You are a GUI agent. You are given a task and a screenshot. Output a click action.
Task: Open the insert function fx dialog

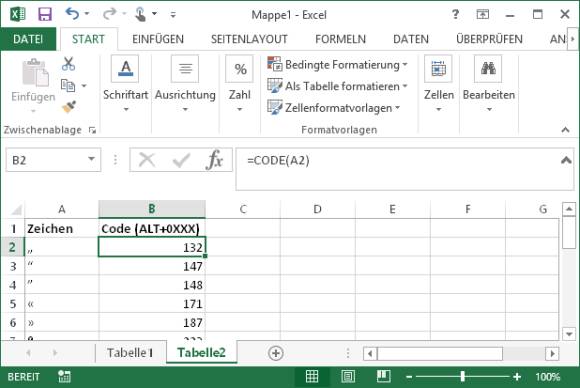click(215, 160)
